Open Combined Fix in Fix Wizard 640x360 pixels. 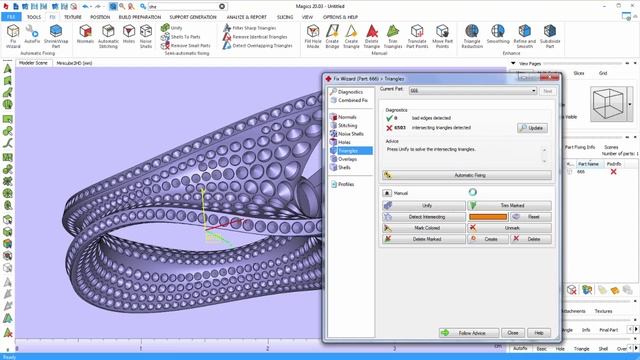[353, 100]
